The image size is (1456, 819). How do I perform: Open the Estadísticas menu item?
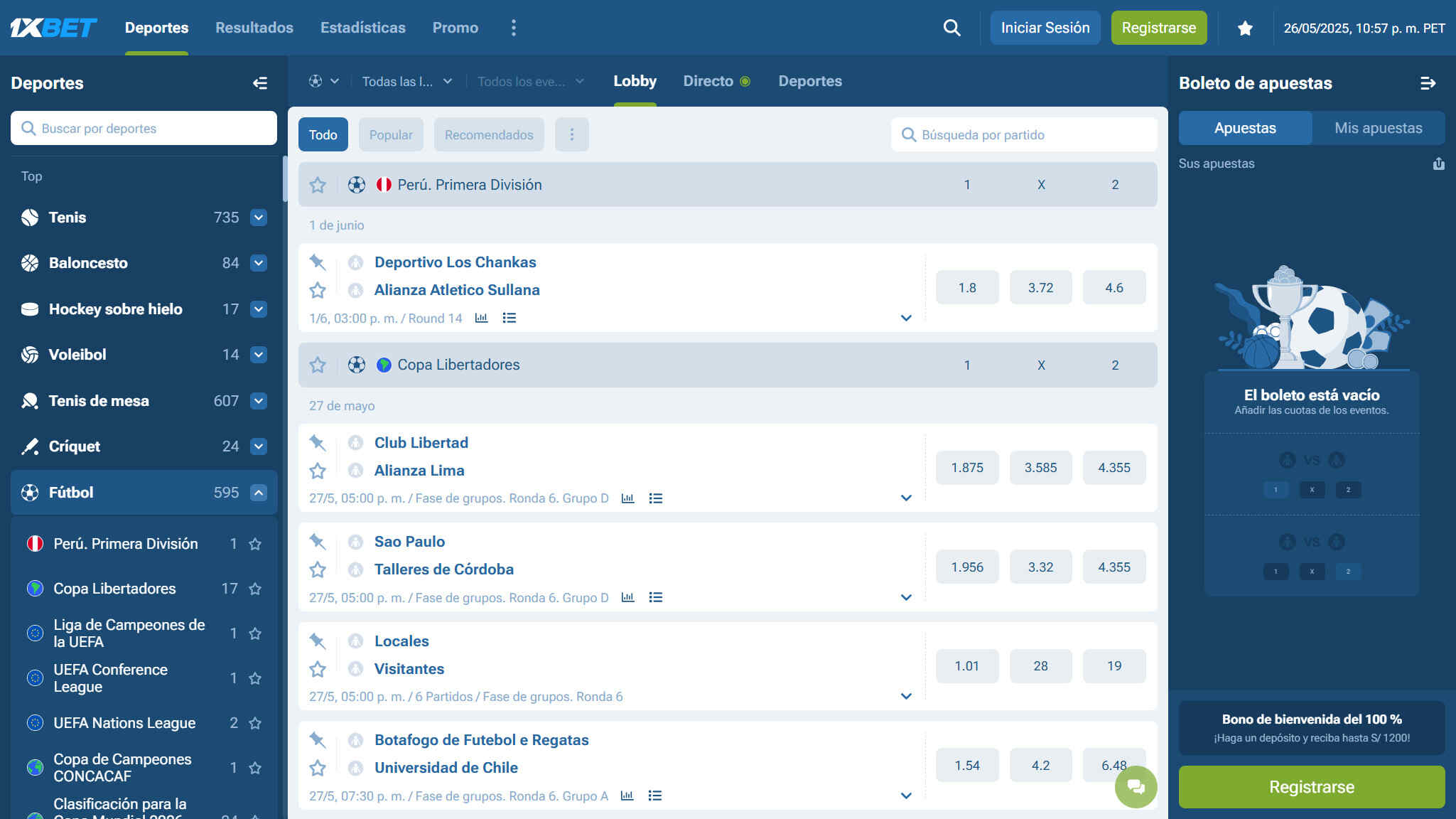363,28
